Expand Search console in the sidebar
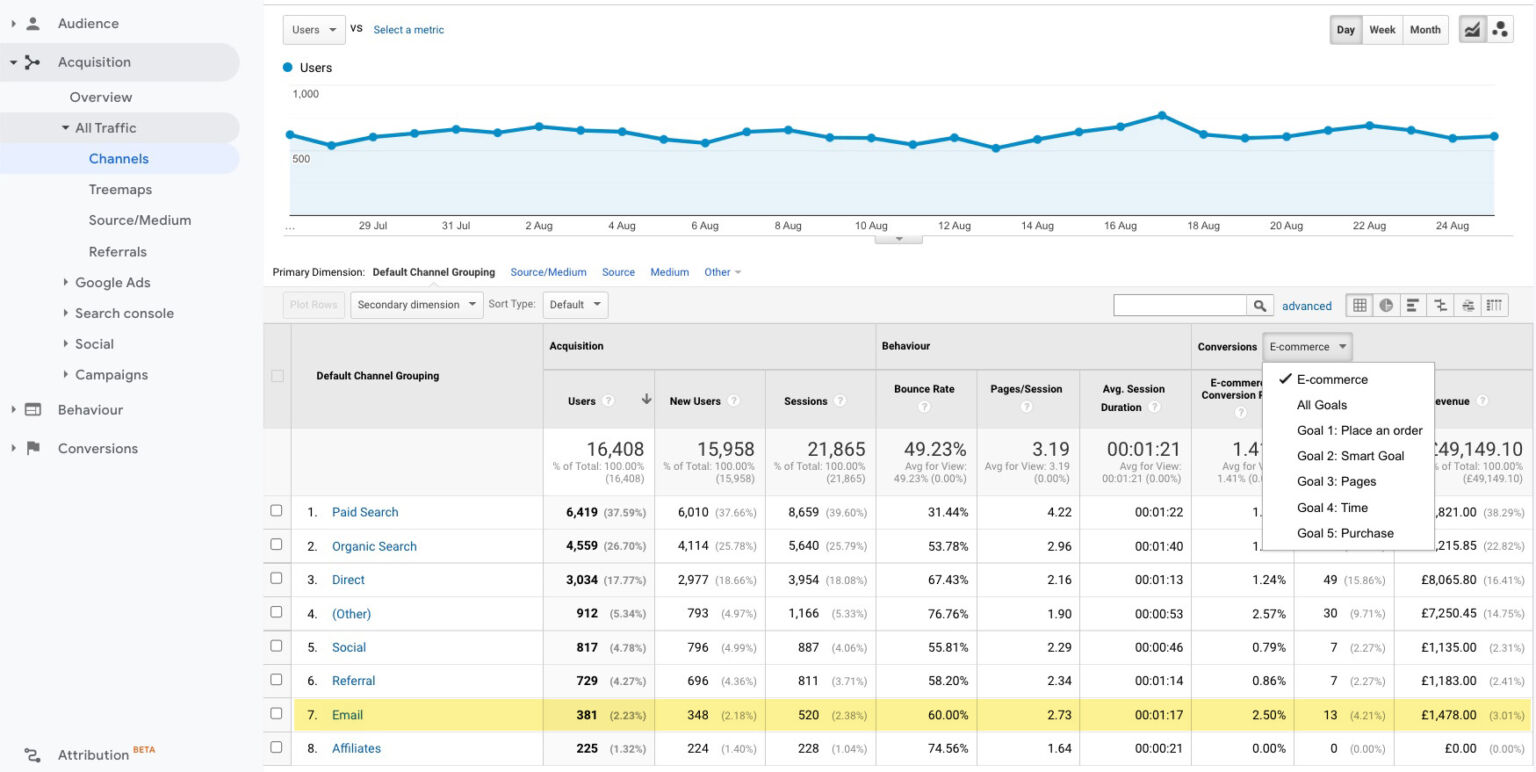The width and height of the screenshot is (1536, 772). 66,313
